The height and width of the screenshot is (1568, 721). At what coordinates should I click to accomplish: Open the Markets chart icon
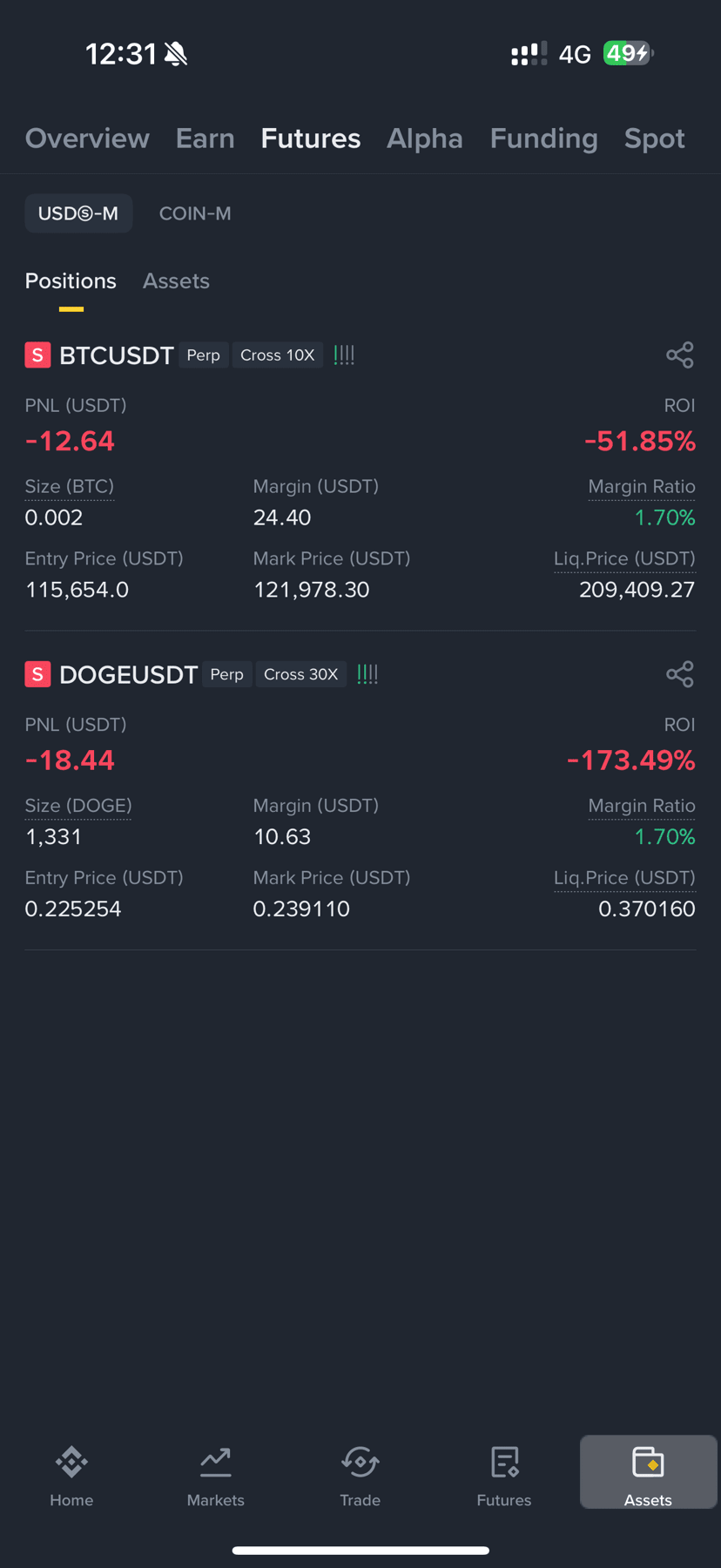click(215, 1463)
